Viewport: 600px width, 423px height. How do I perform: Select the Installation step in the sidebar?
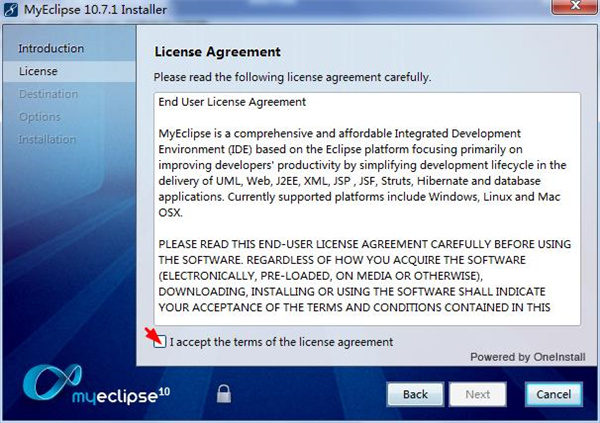coord(47,139)
